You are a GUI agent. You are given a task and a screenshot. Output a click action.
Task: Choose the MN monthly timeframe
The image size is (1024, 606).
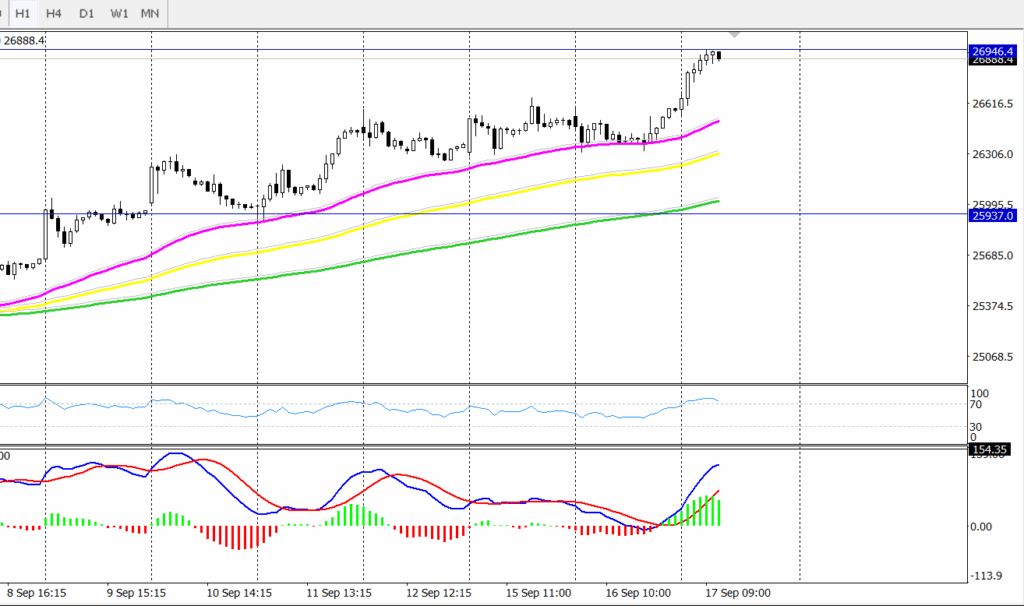(150, 14)
